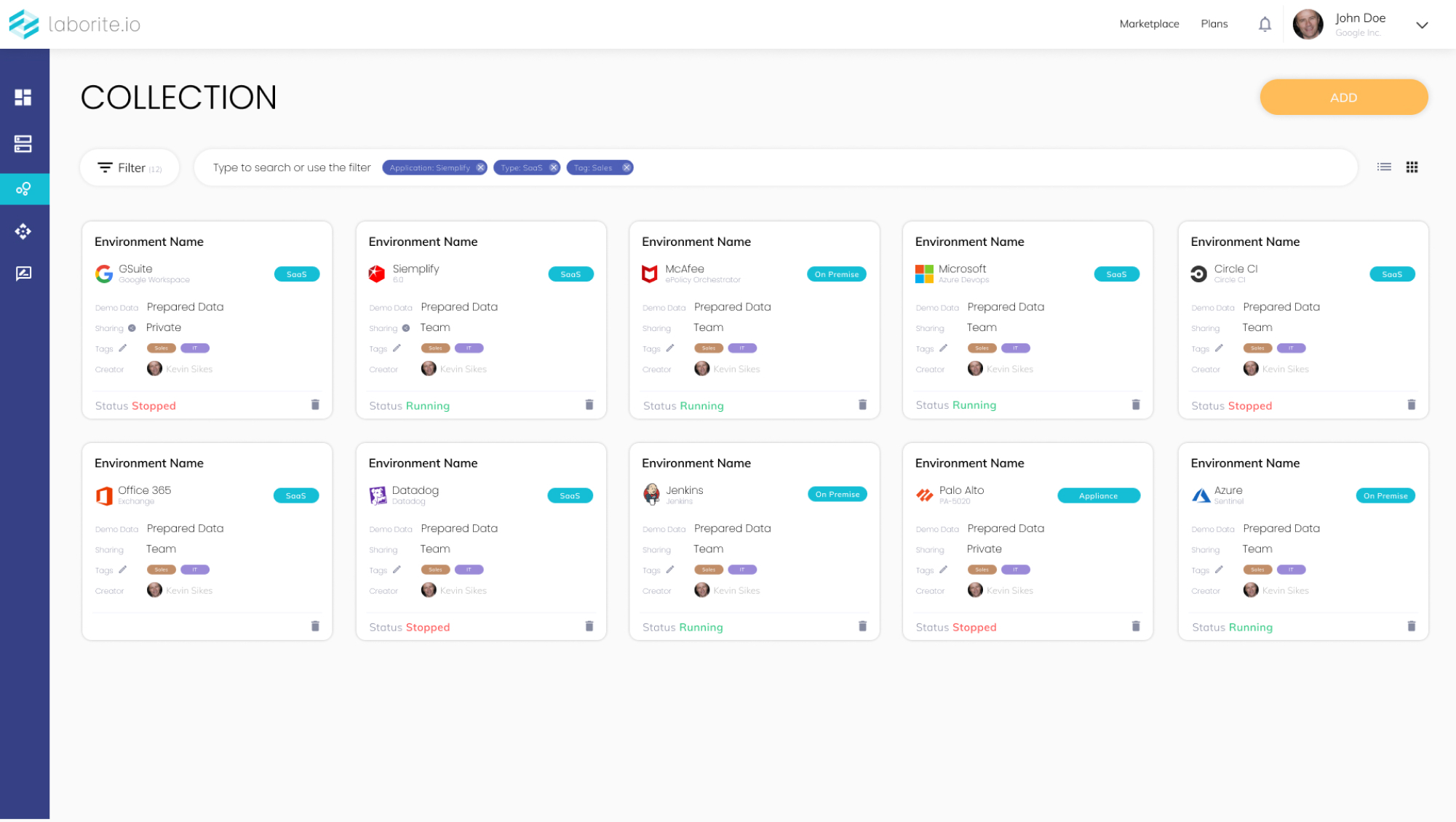Edit tags on the McAfee card
The height and width of the screenshot is (822, 1456).
tap(670, 348)
